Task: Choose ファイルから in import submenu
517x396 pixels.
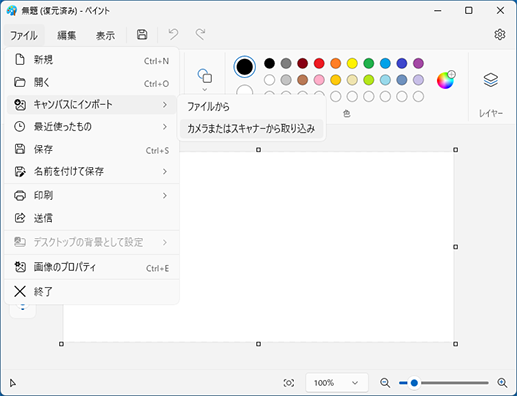Action: coord(251,107)
